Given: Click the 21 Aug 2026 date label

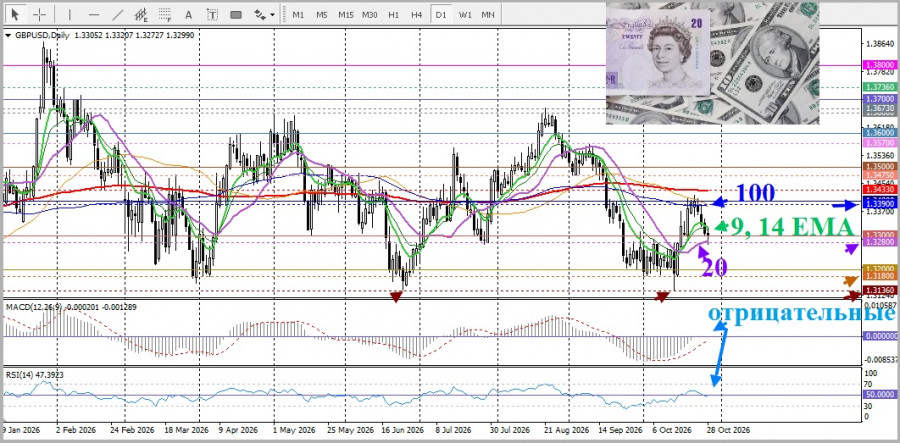Looking at the screenshot, I should pos(565,430).
